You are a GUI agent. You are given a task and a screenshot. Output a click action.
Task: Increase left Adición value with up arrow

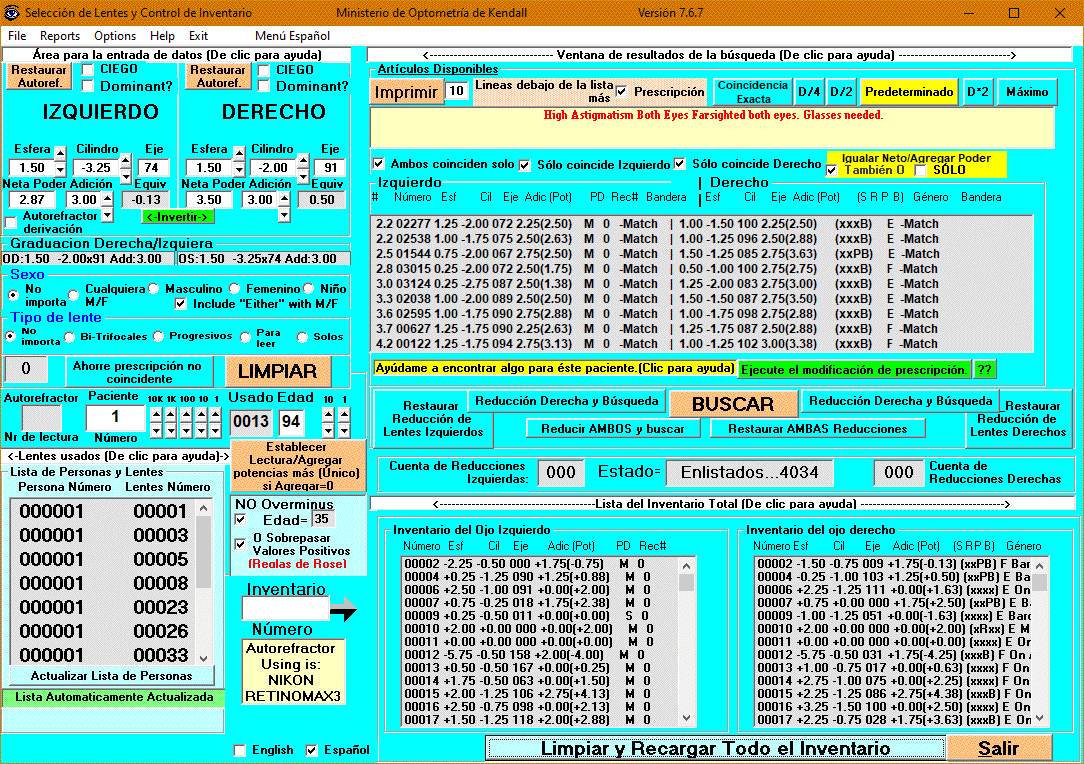(x=107, y=199)
